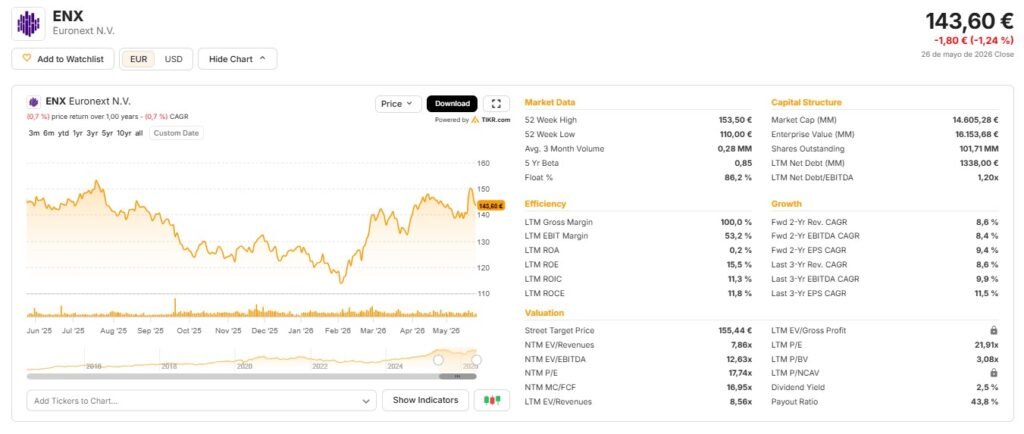Viewport: 1024px width, 434px height.
Task: Click the Float % value 86,2 %
Action: pyautogui.click(x=739, y=178)
